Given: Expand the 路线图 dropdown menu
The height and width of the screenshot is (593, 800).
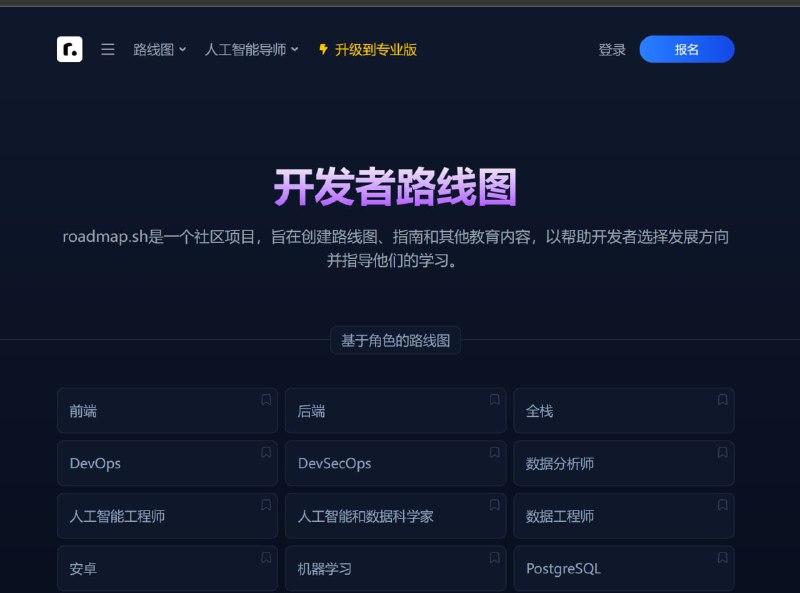Looking at the screenshot, I should (160, 50).
